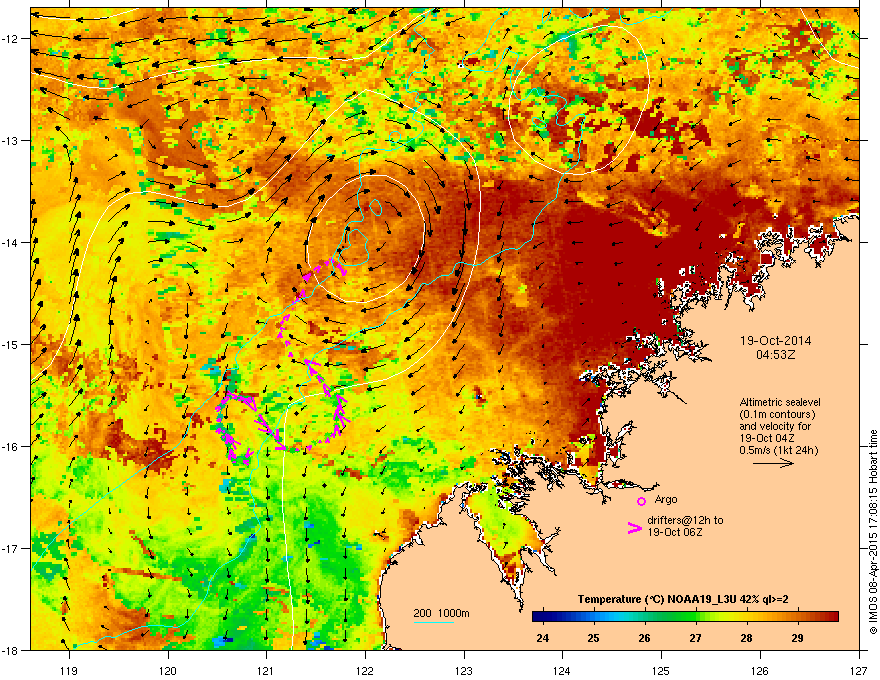Click the colorbar tick label 25
Screen dimensions: 880x680
pos(593,638)
